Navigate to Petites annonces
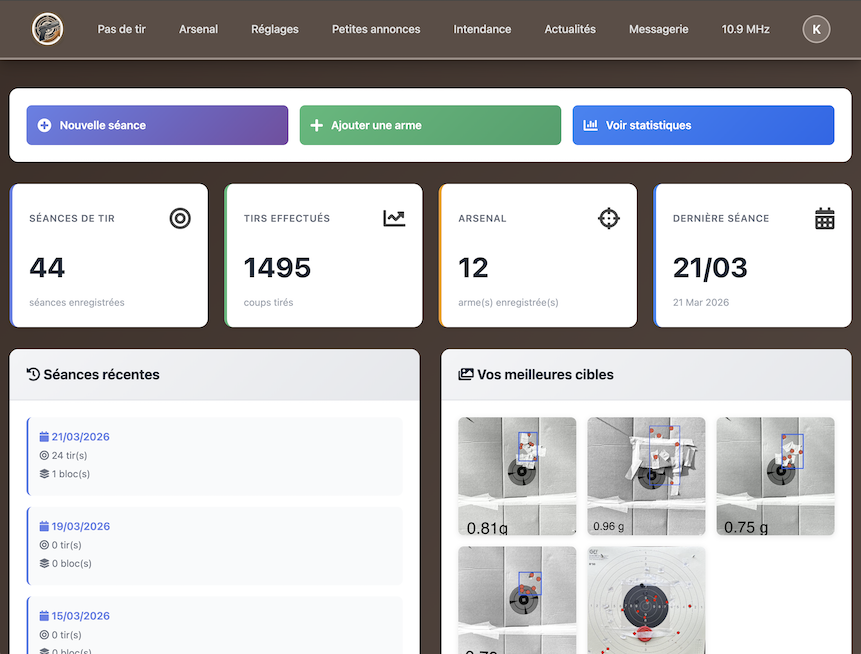This screenshot has width=861, height=654. [376, 29]
